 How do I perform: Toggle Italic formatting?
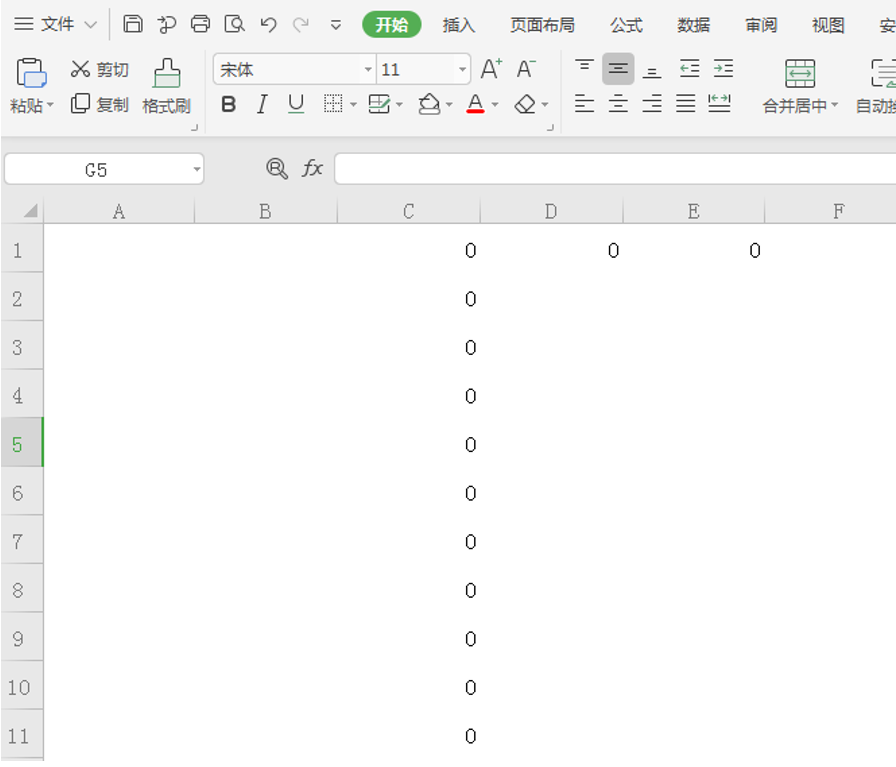coord(262,104)
